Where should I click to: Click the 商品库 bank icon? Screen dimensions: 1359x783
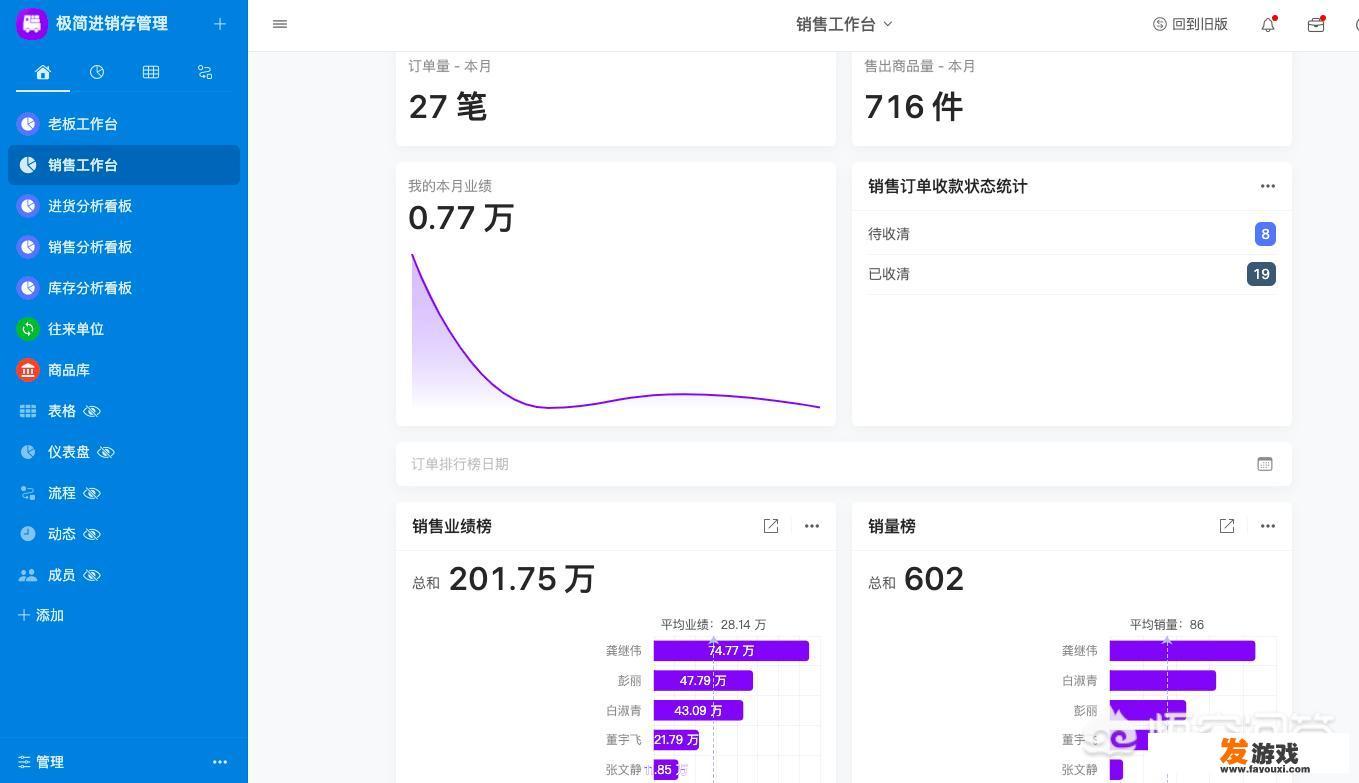(28, 370)
